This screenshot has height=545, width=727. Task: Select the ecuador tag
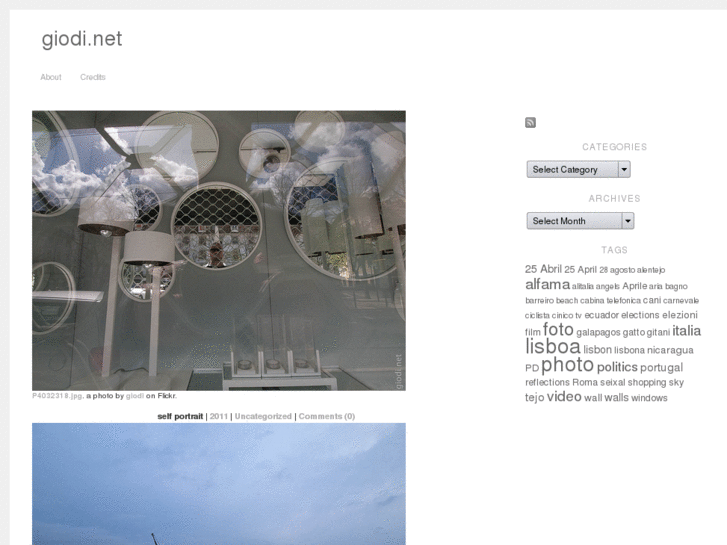click(601, 315)
